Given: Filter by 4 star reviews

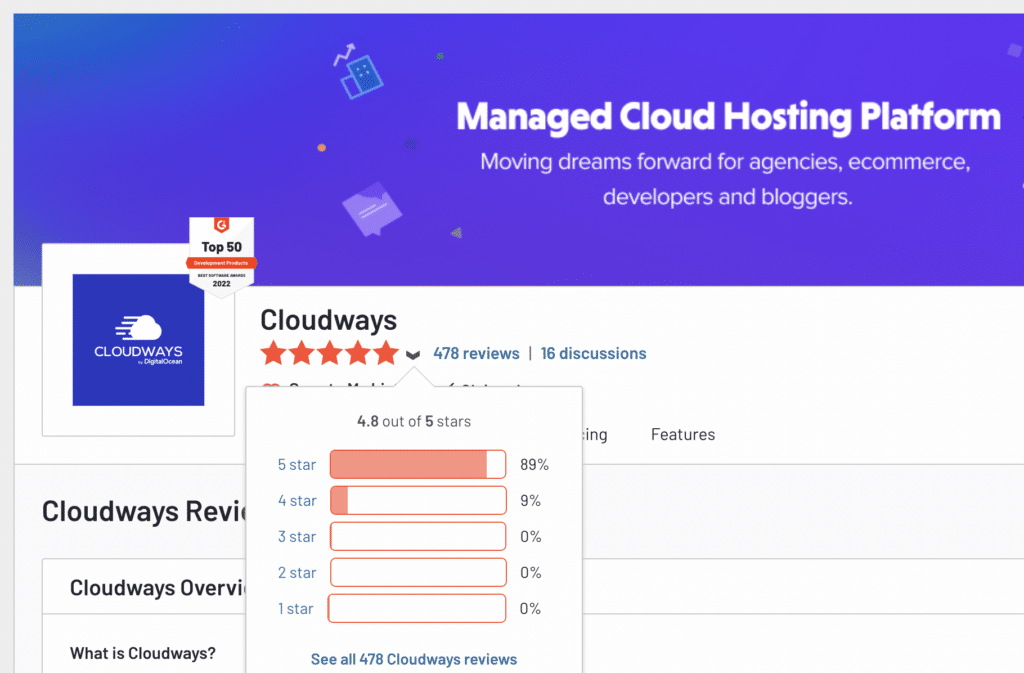Looking at the screenshot, I should 297,501.
